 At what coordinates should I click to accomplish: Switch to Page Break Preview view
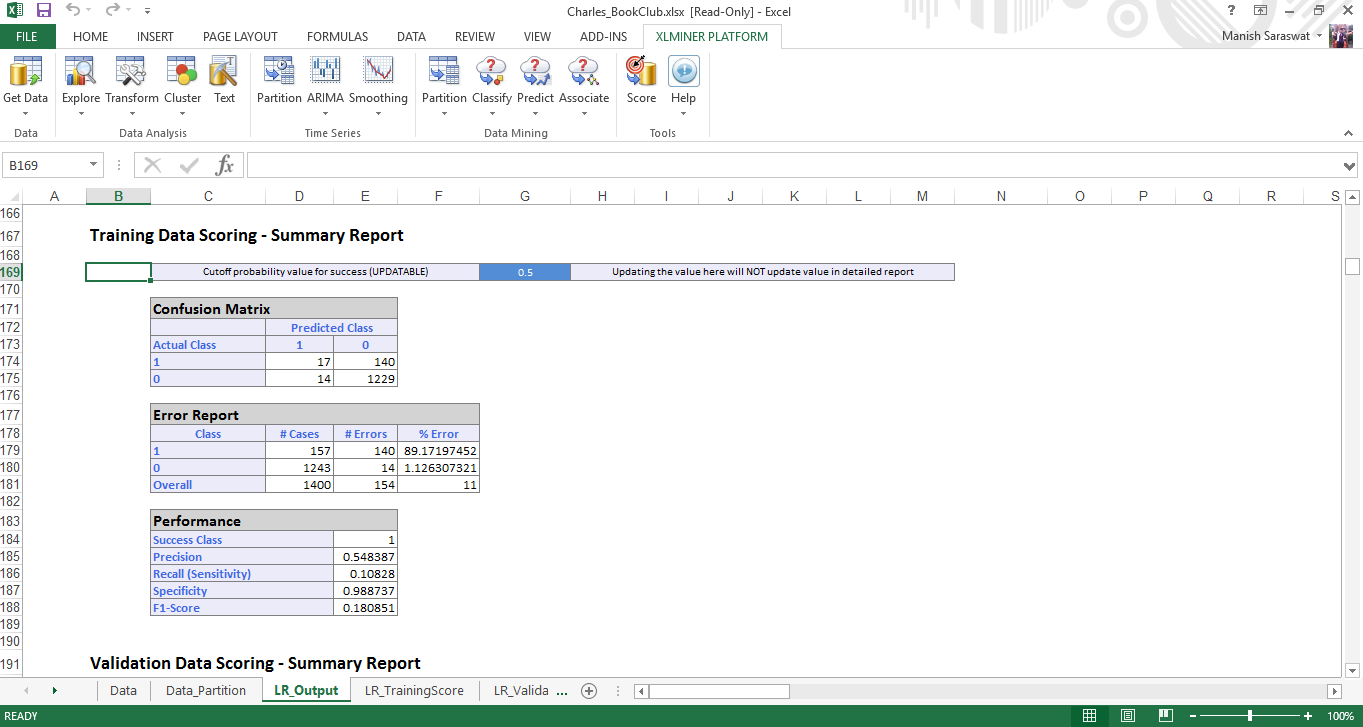click(x=1165, y=716)
